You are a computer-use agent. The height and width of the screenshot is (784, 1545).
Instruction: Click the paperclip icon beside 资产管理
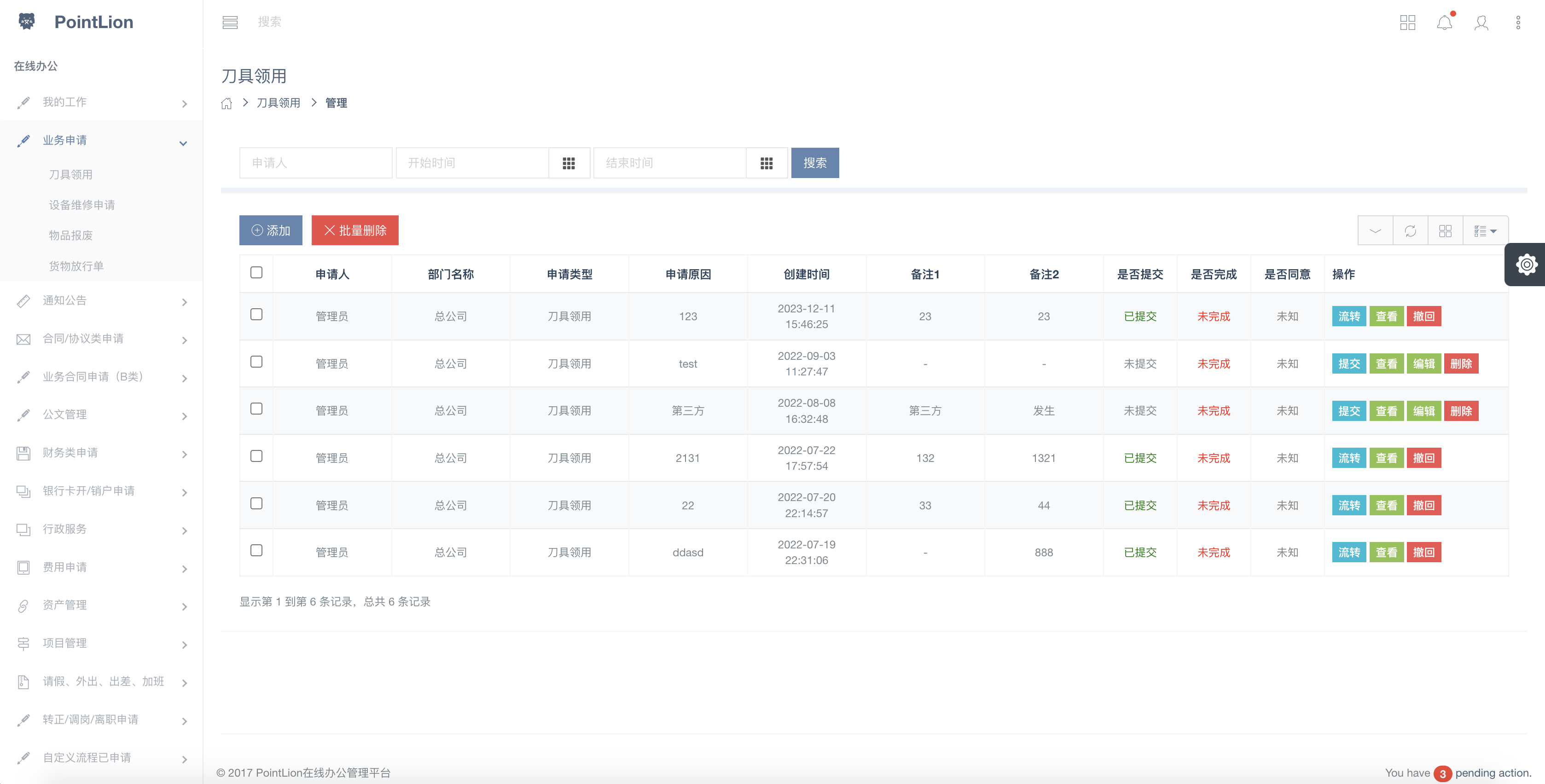(x=23, y=605)
